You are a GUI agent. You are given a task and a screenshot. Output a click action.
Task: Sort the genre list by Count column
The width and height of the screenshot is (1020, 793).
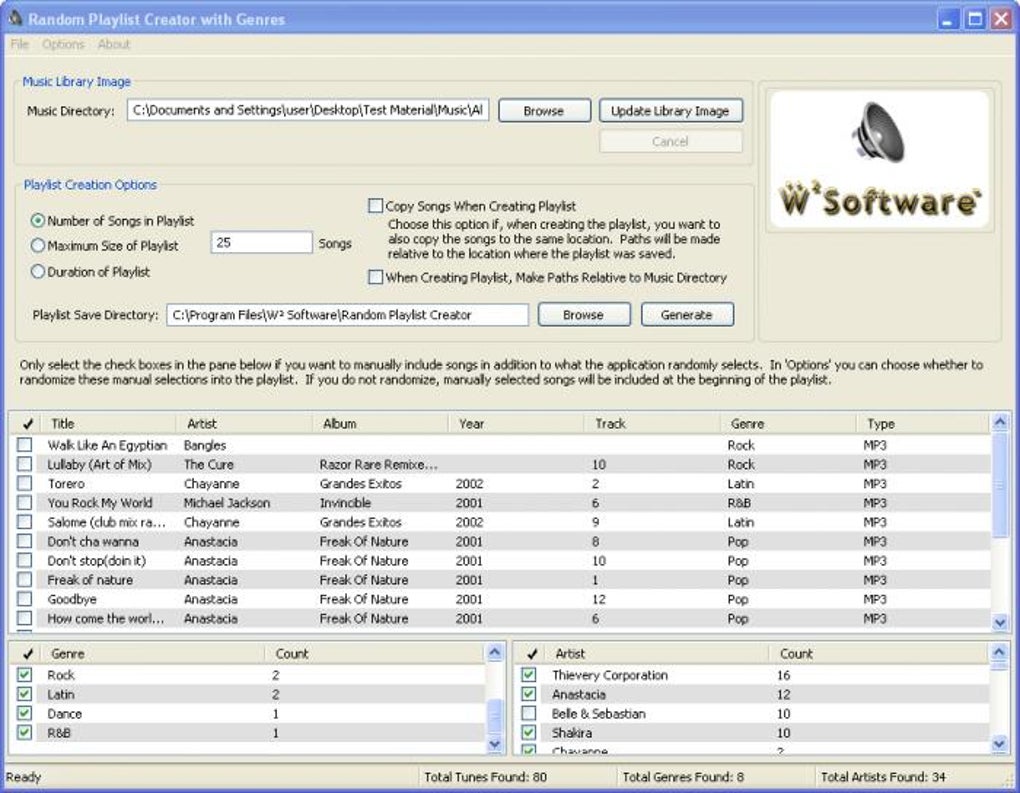tap(375, 654)
